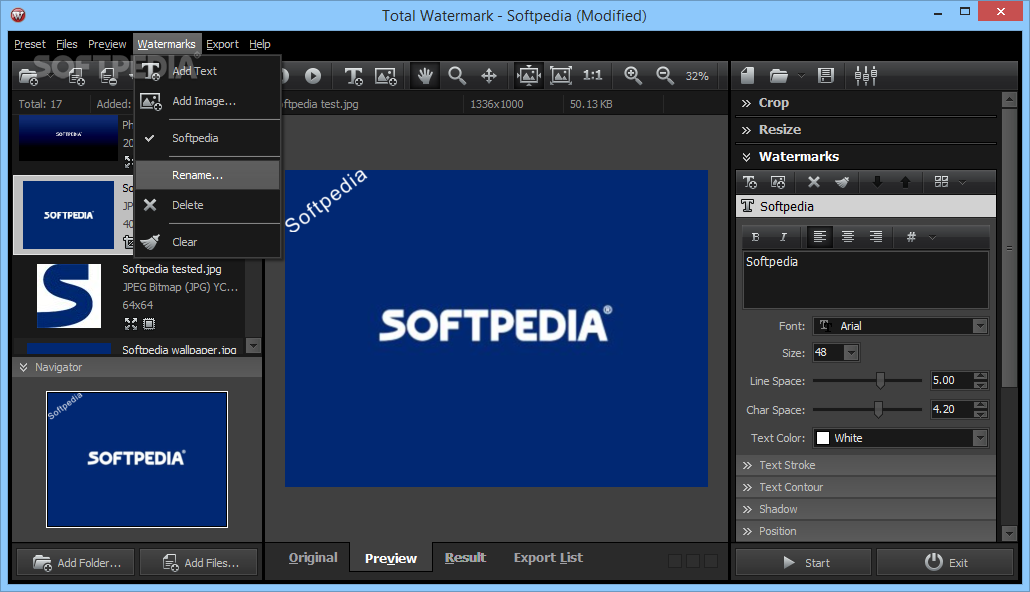Toggle align text center
1030x592 pixels.
[848, 237]
